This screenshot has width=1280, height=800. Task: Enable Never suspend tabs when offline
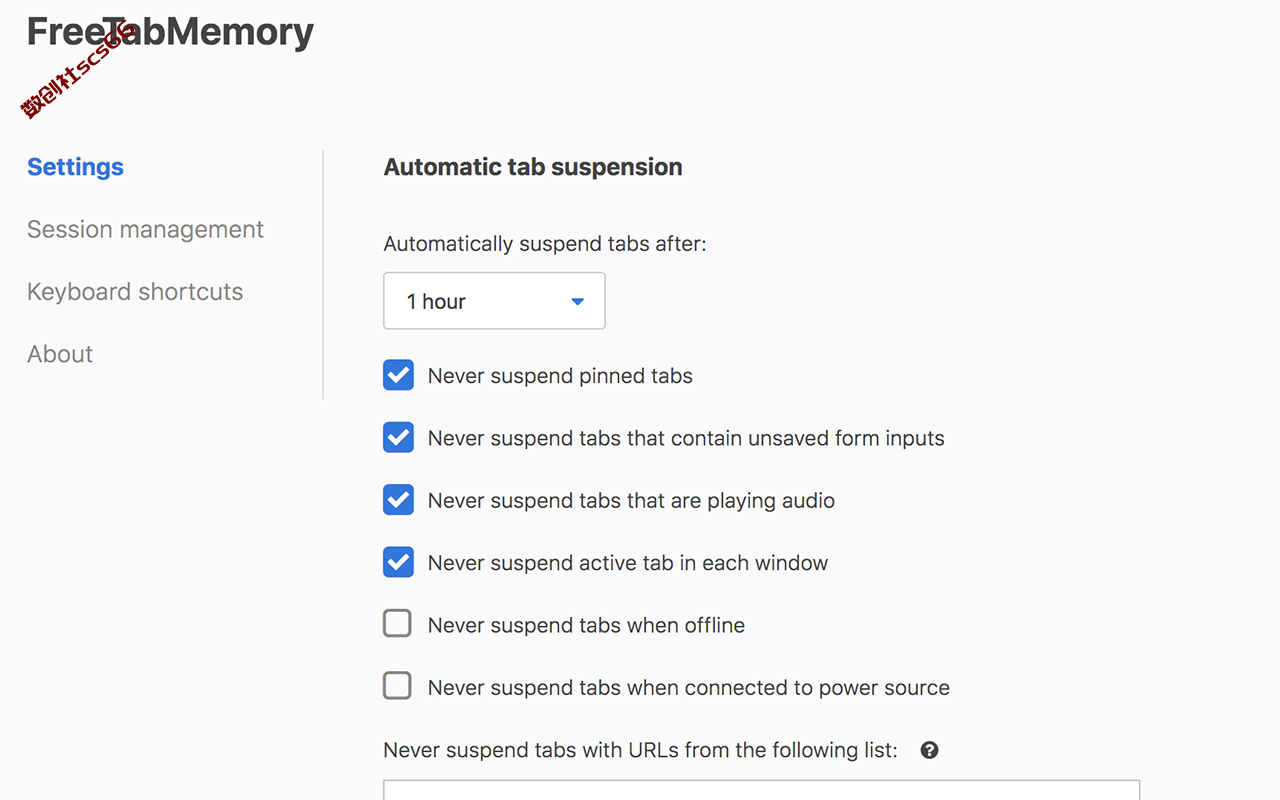(398, 625)
